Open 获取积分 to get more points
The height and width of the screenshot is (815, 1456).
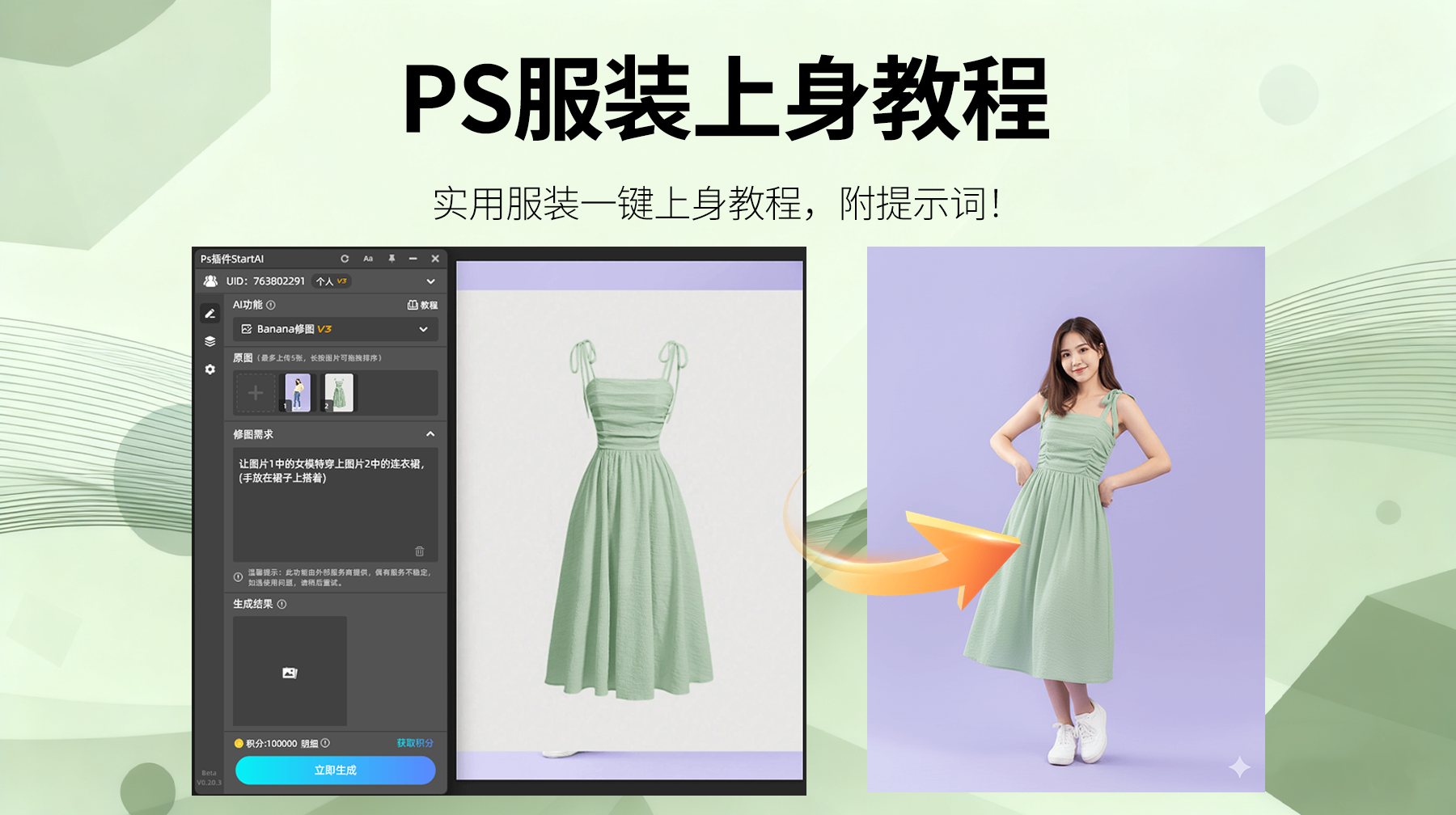[415, 742]
